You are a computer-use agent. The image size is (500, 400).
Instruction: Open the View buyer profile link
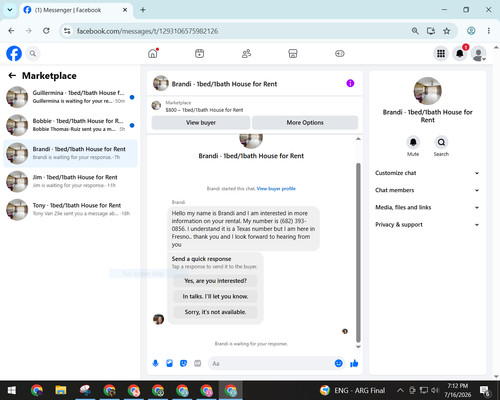276,189
